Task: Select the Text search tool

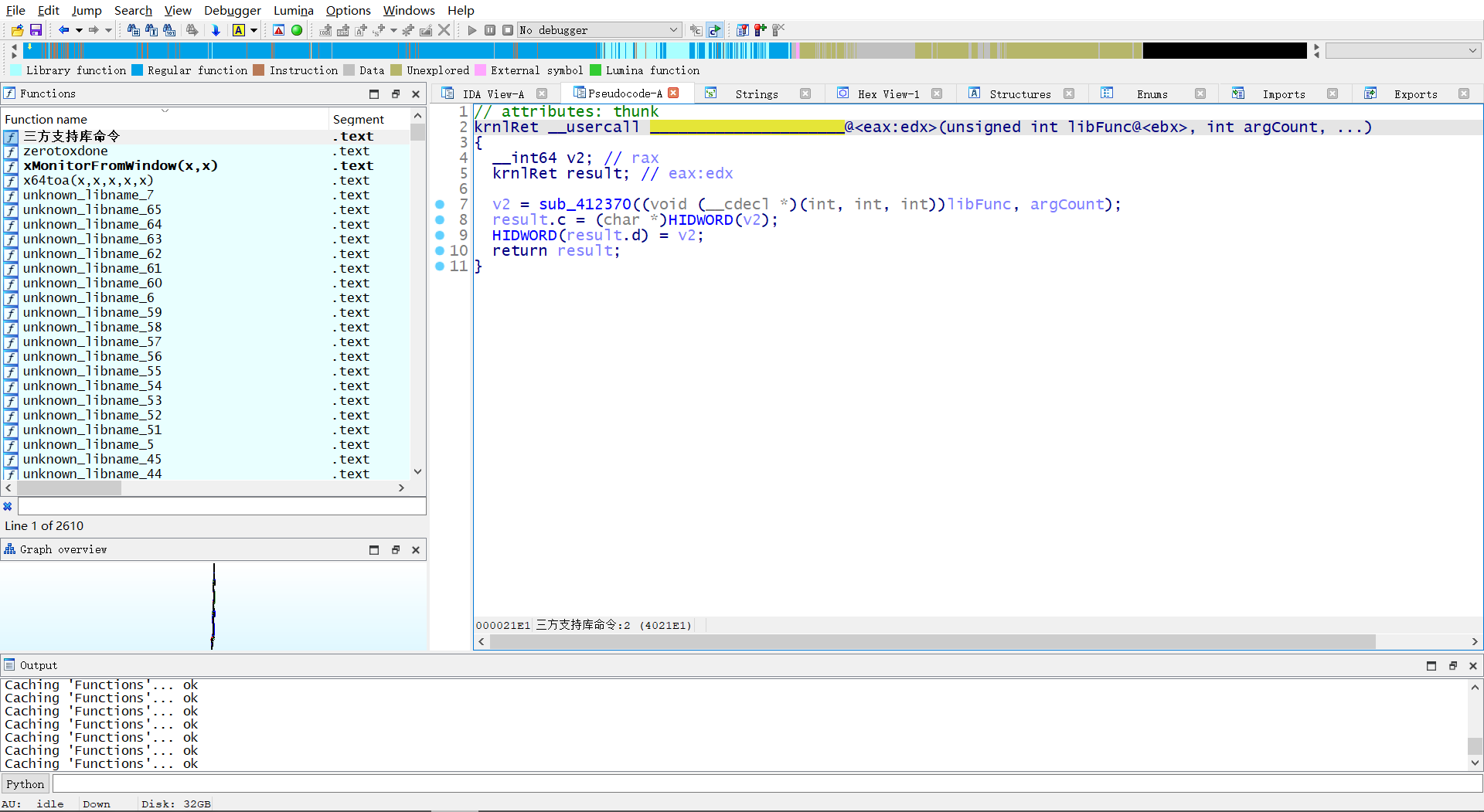Action: 151,30
